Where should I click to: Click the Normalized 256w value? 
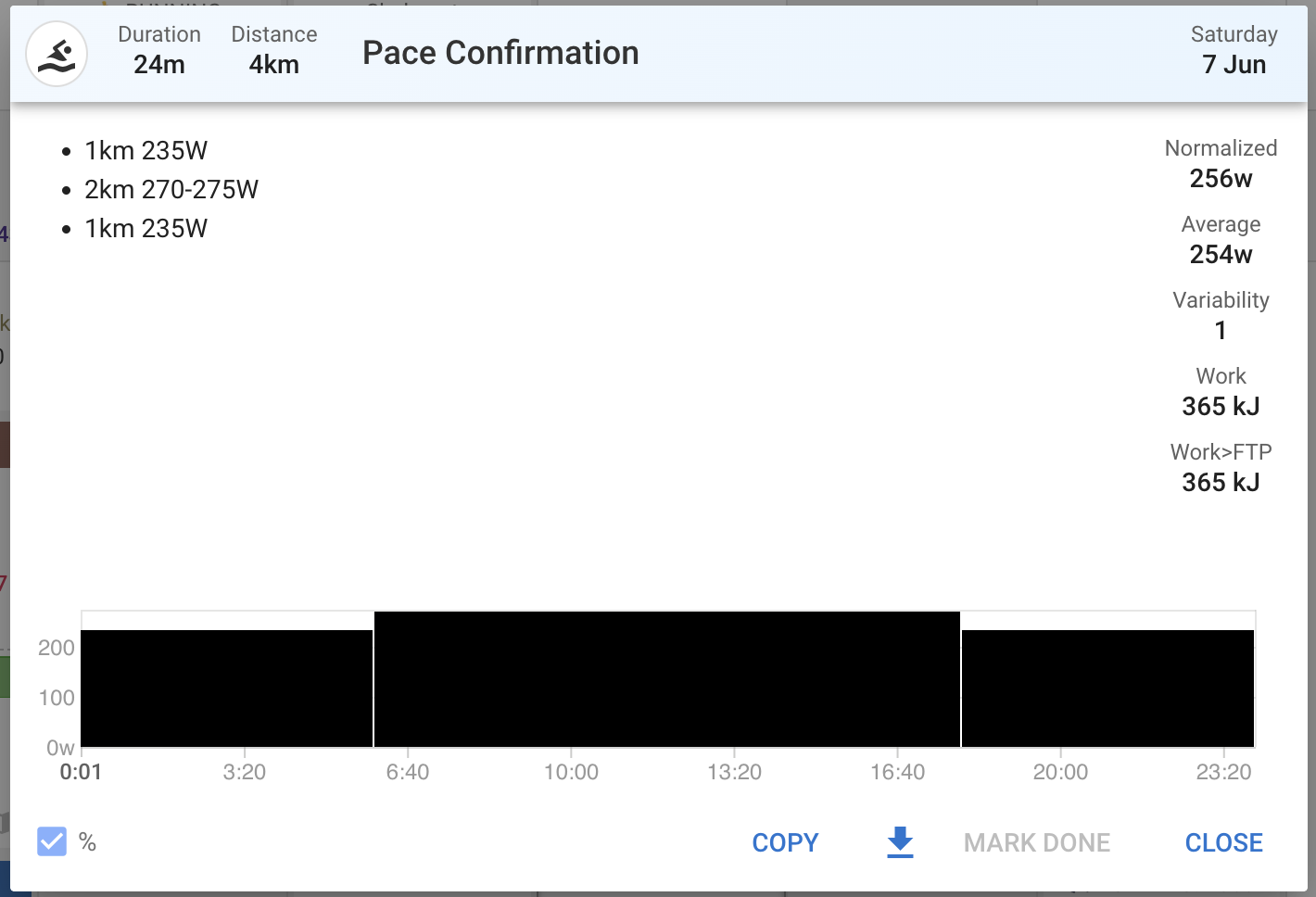pyautogui.click(x=1221, y=178)
